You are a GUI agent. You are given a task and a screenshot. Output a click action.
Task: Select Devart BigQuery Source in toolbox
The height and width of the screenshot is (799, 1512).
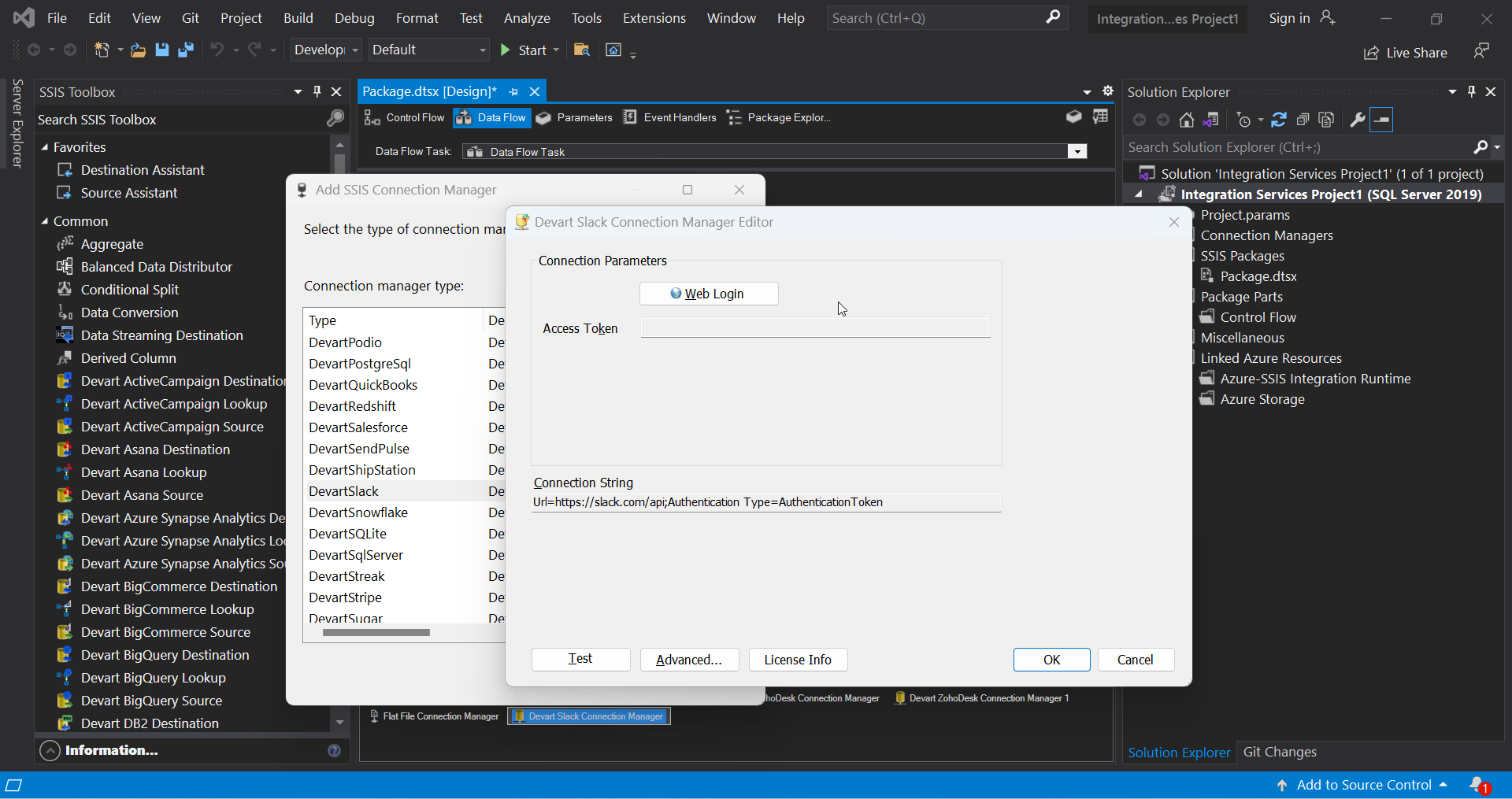tap(151, 701)
